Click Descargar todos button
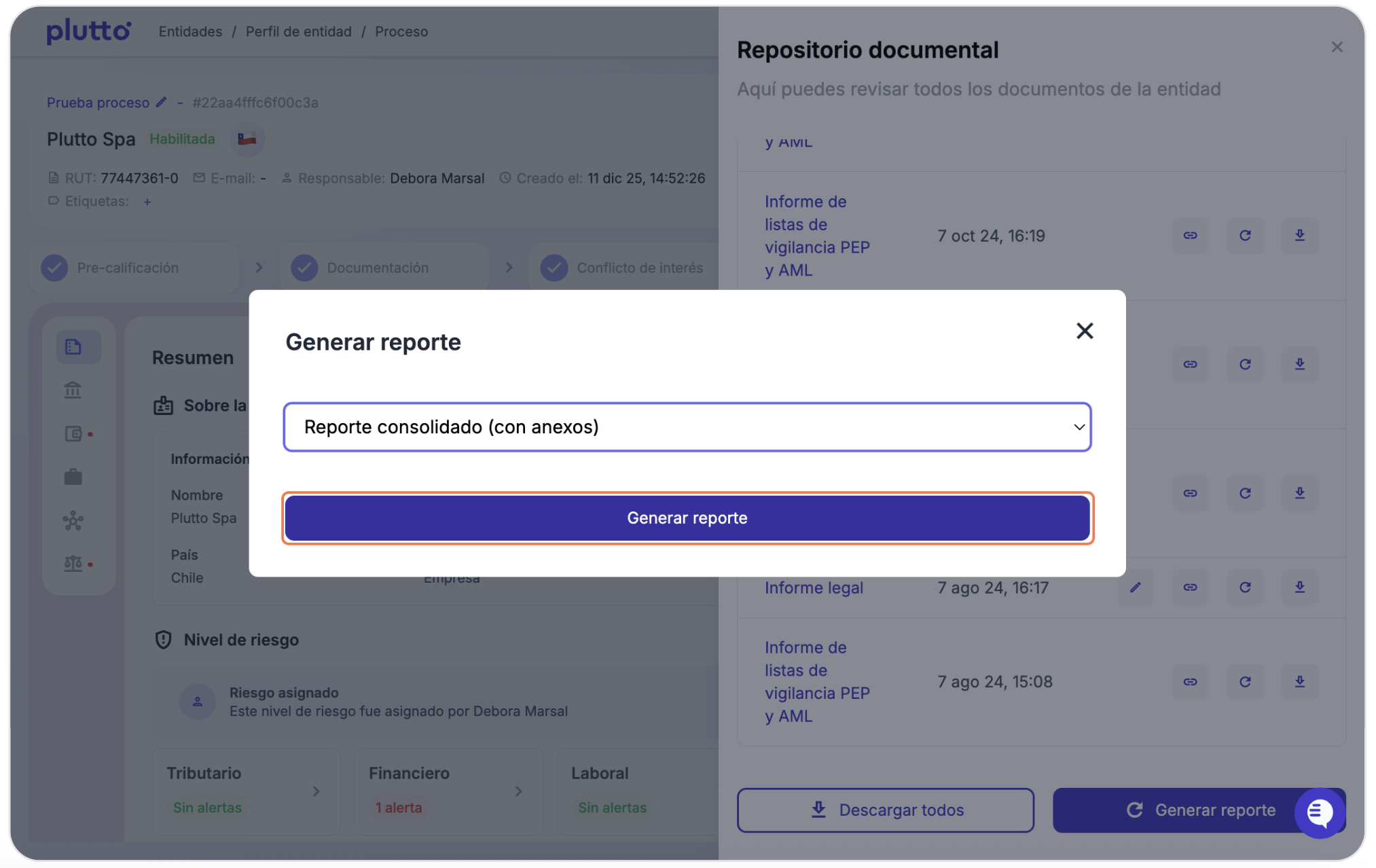 point(885,810)
